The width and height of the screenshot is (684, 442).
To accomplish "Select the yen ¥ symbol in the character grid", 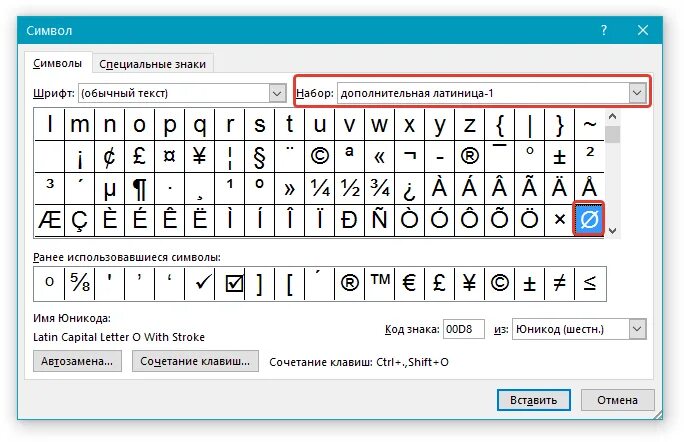I will point(200,156).
